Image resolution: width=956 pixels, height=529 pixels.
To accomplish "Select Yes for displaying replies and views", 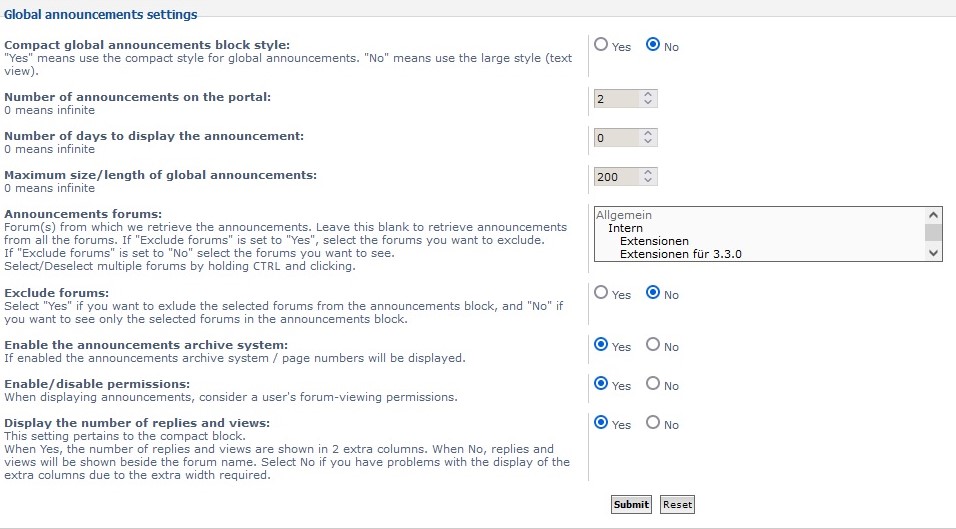I will click(601, 423).
